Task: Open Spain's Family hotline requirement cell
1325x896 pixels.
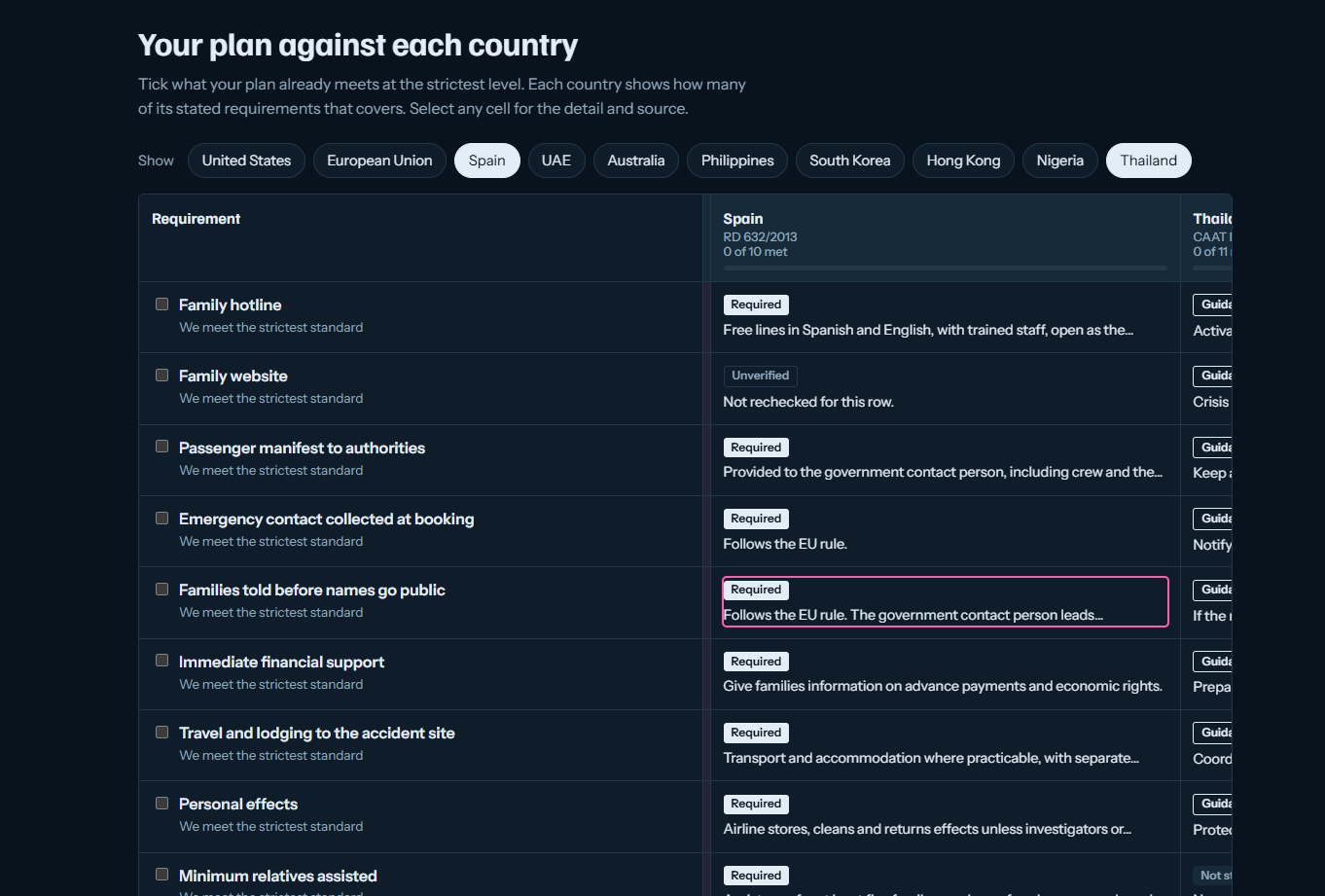Action: (946, 317)
